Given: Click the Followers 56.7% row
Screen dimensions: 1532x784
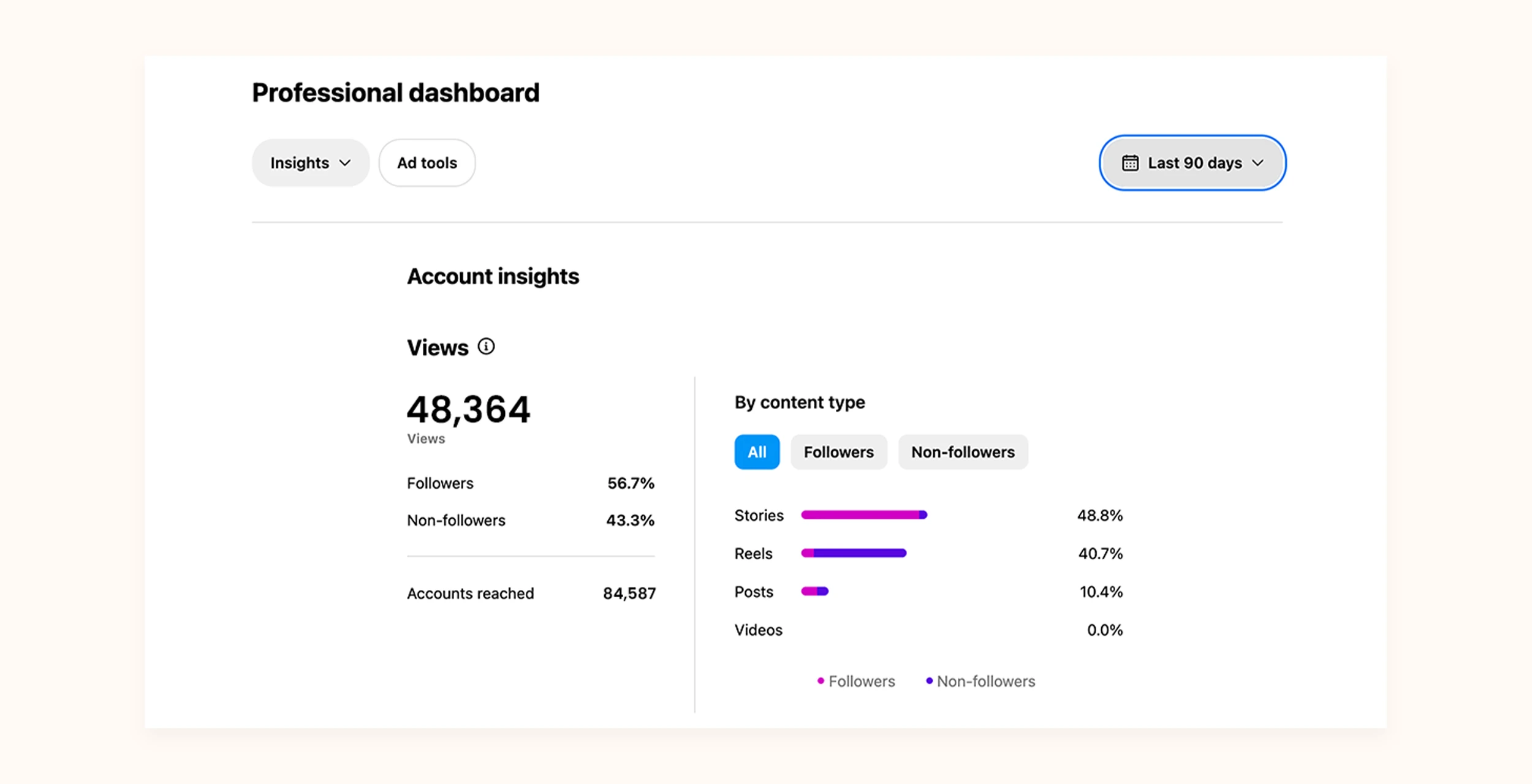Looking at the screenshot, I should pos(531,483).
